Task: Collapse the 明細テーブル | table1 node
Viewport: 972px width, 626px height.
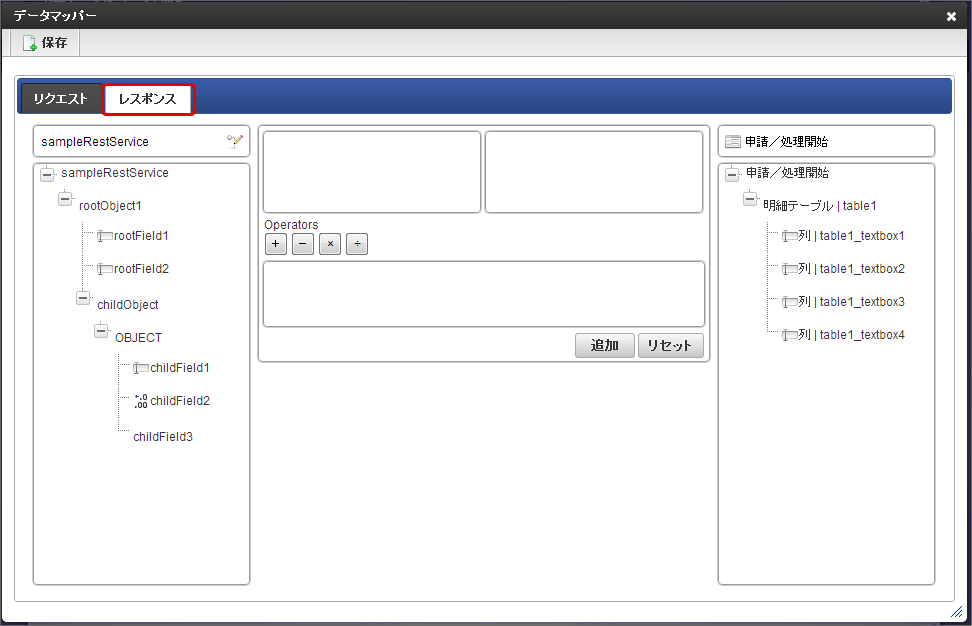Action: 750,199
